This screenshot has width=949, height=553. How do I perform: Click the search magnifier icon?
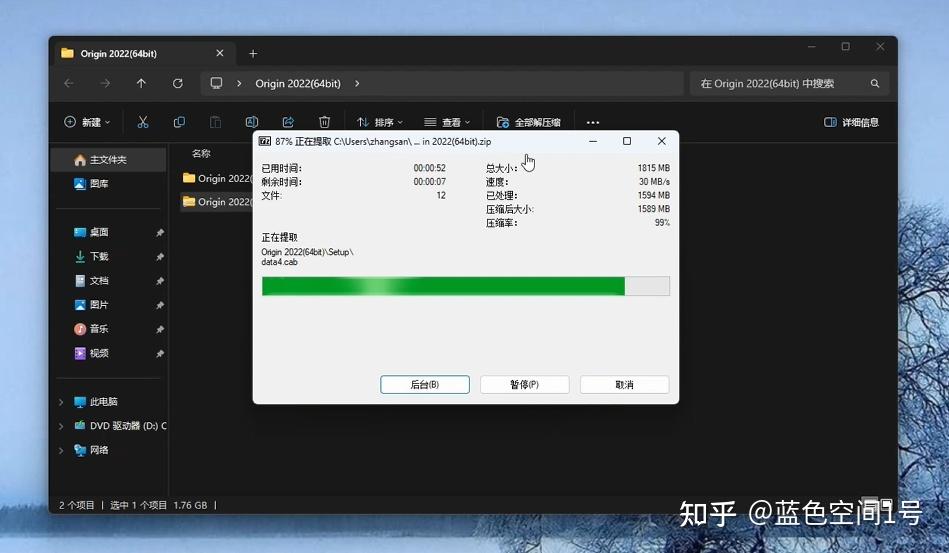point(875,83)
